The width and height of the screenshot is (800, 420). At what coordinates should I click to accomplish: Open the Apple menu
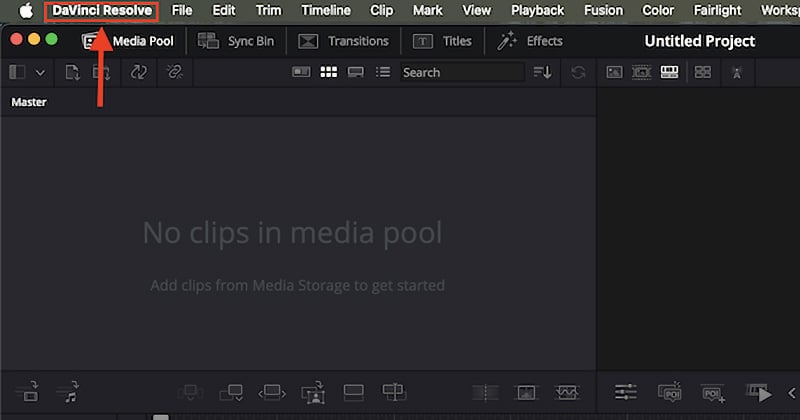click(x=26, y=10)
